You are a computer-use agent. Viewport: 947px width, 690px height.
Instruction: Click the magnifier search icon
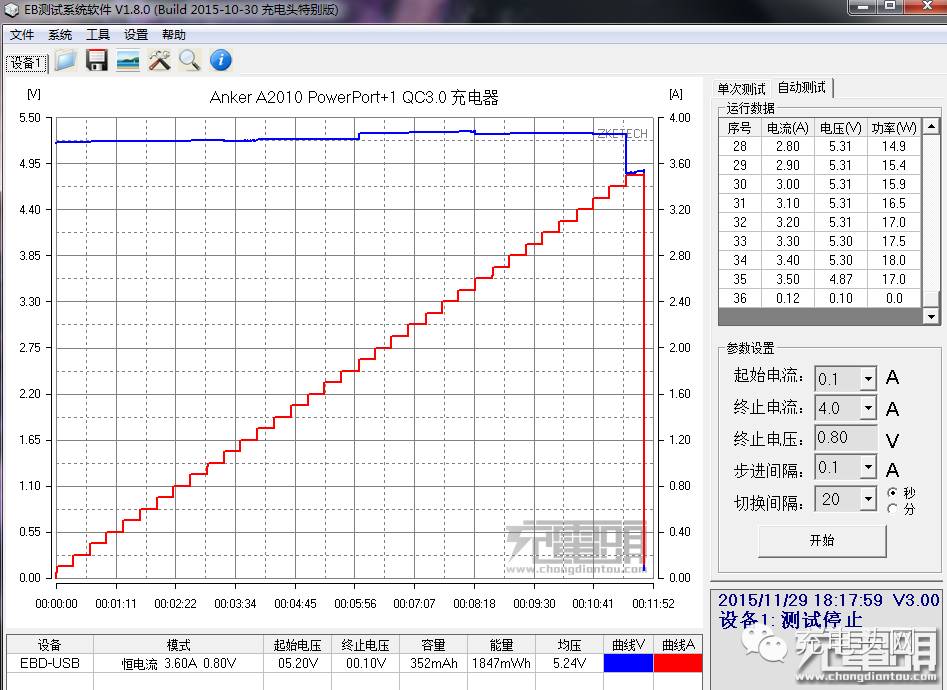pos(190,60)
